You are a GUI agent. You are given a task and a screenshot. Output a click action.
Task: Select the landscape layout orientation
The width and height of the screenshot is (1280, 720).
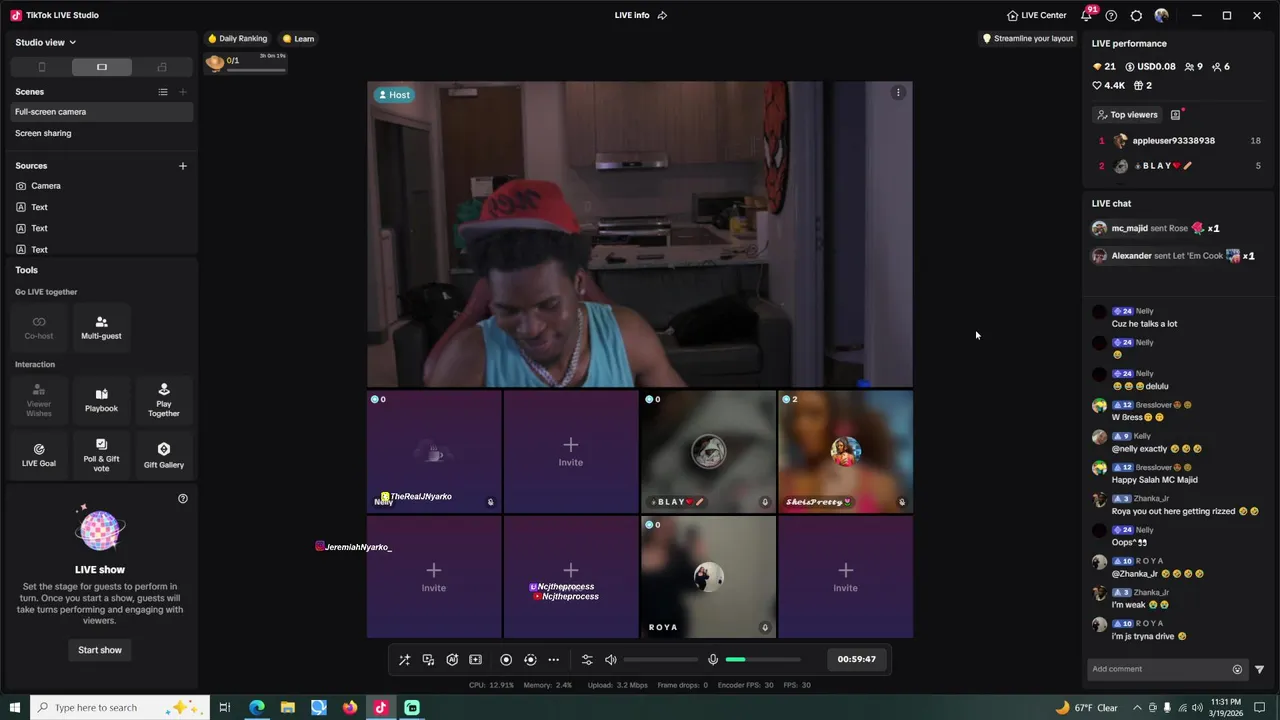102,67
